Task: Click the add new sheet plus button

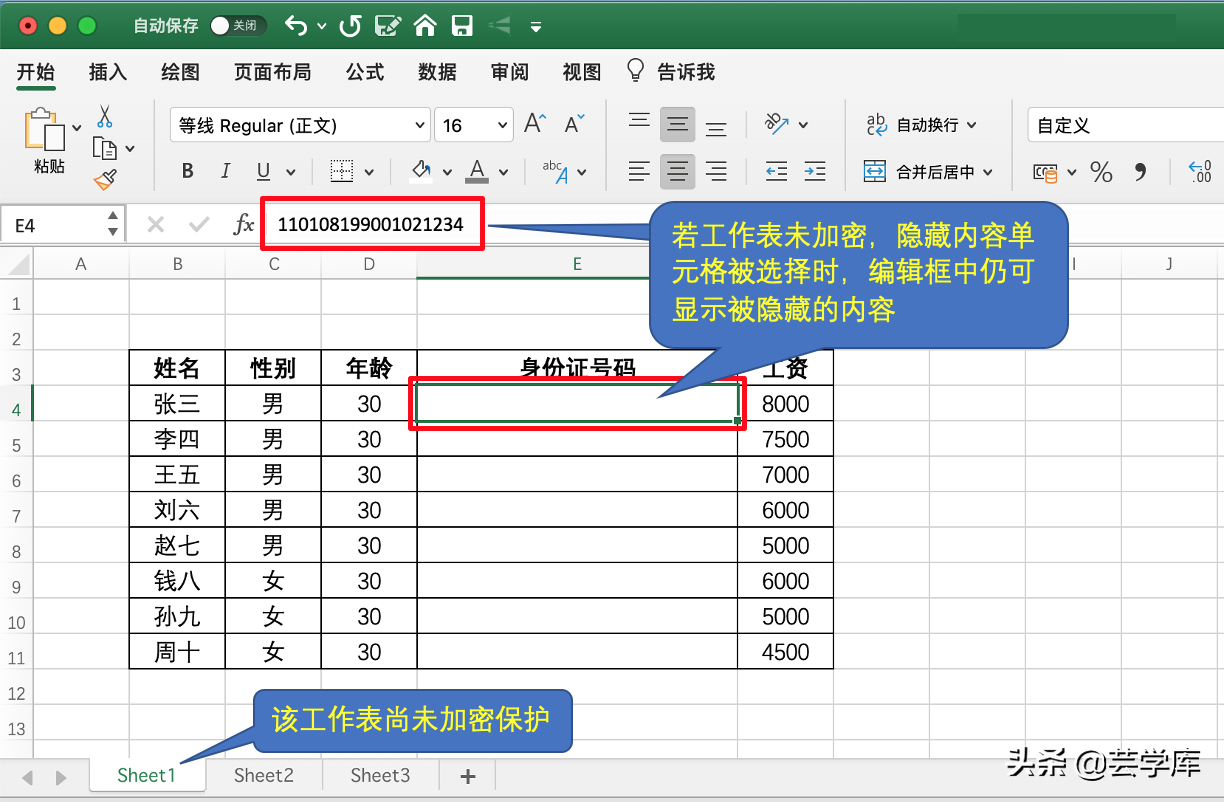Action: point(467,776)
